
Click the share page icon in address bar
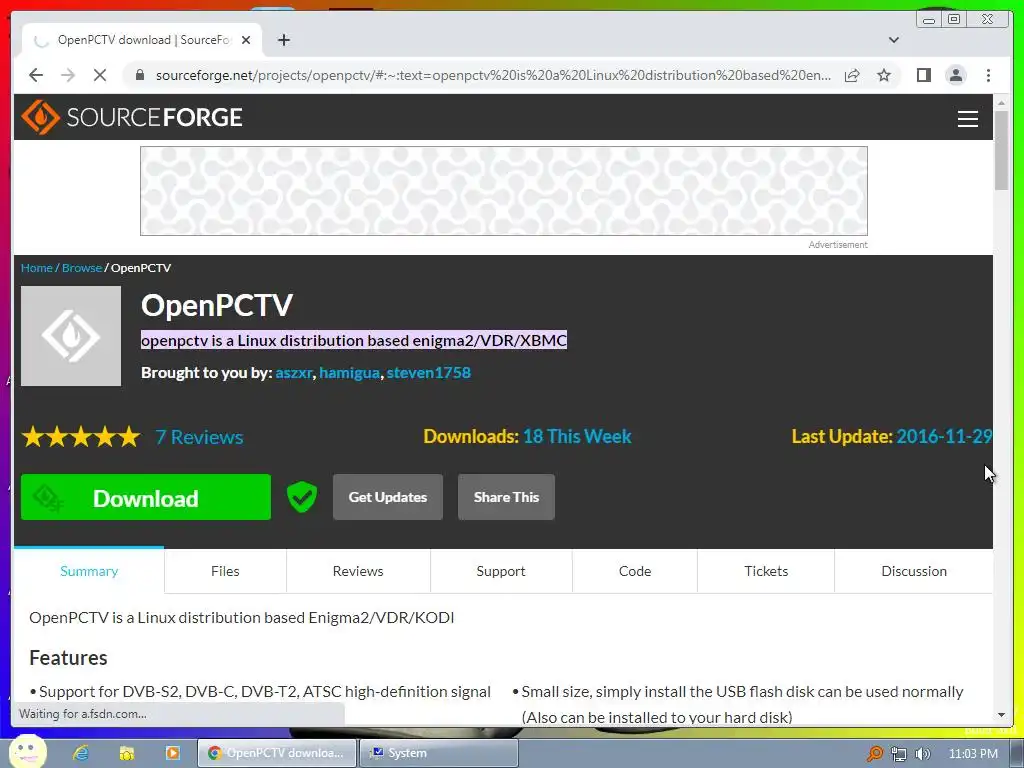[852, 75]
